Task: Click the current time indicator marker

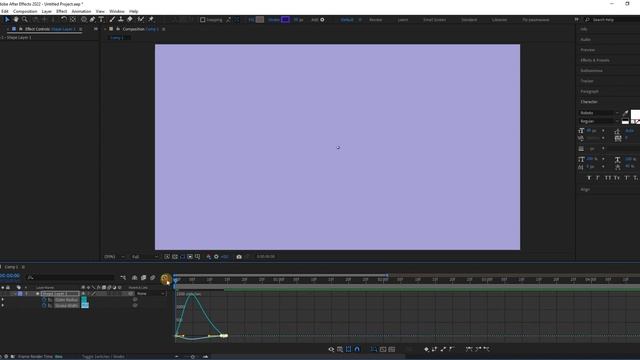Action: 176,280
